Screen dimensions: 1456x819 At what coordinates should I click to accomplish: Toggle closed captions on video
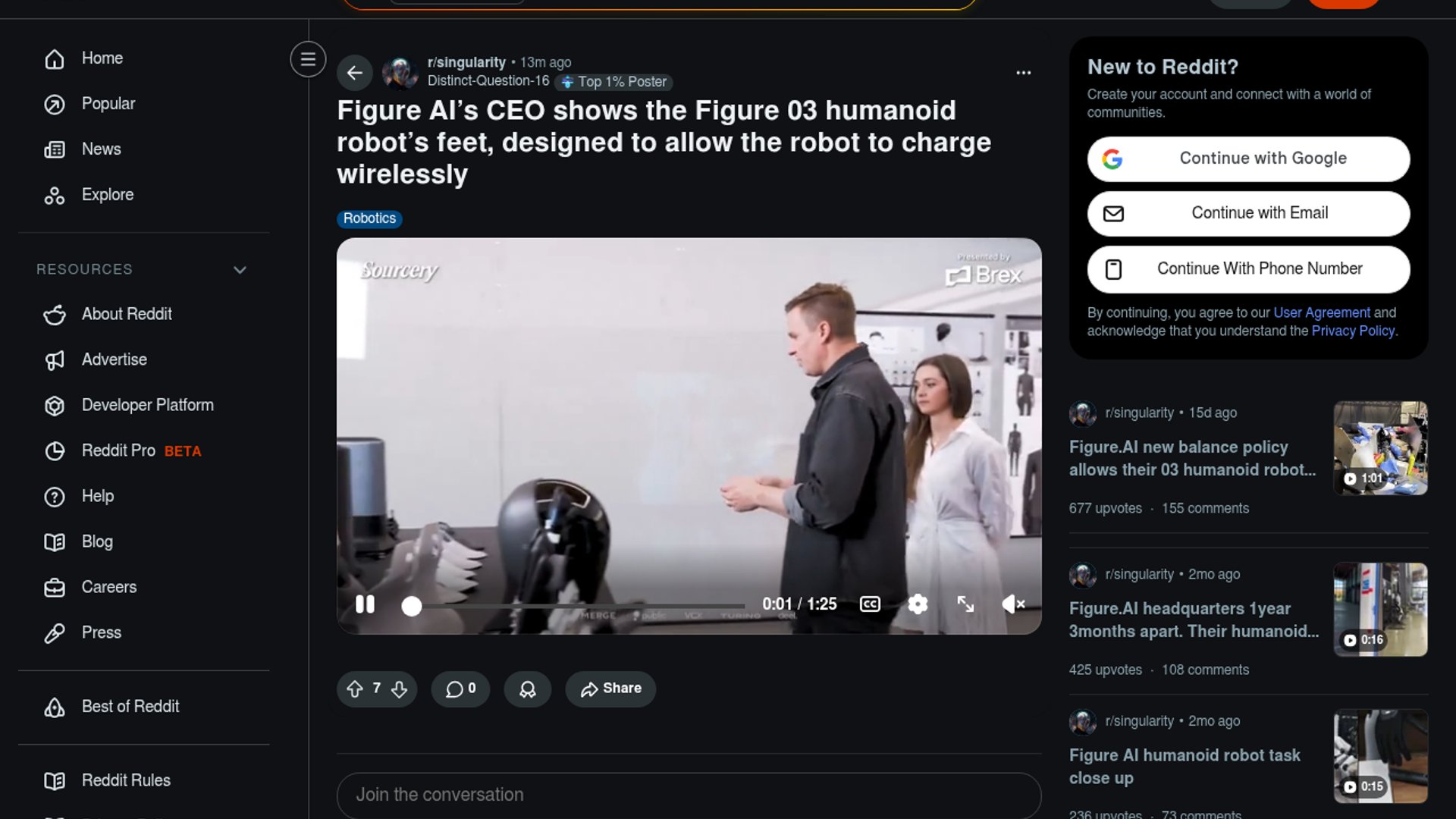pos(870,604)
